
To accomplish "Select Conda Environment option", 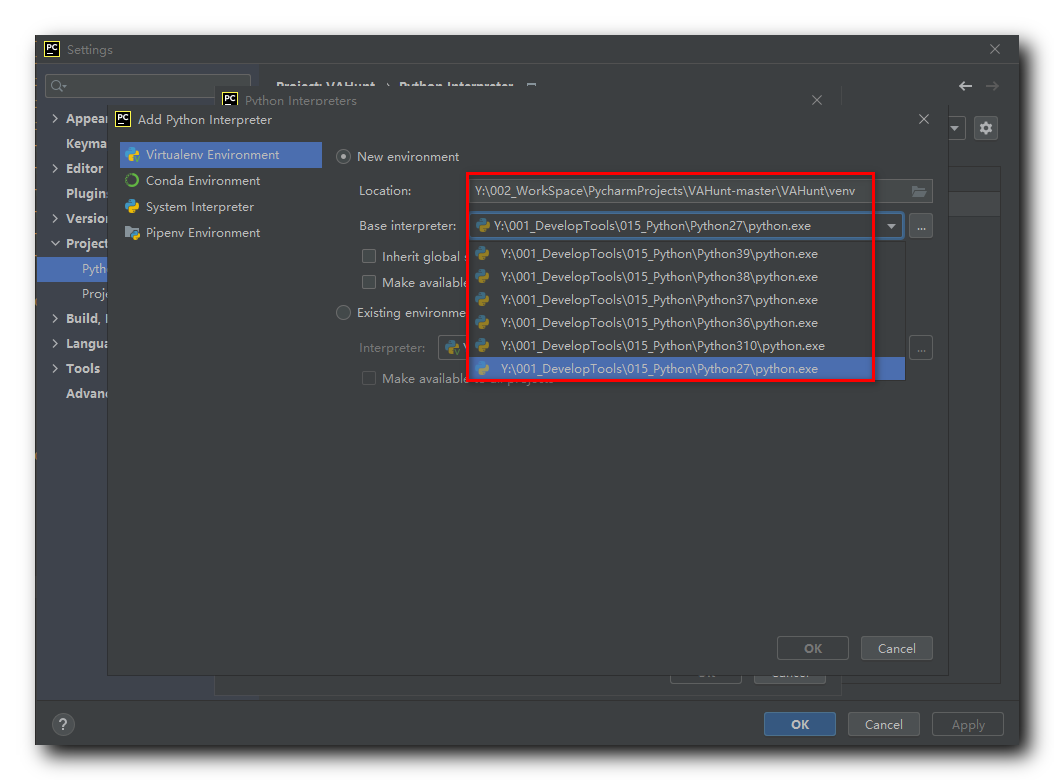I will (x=202, y=181).
